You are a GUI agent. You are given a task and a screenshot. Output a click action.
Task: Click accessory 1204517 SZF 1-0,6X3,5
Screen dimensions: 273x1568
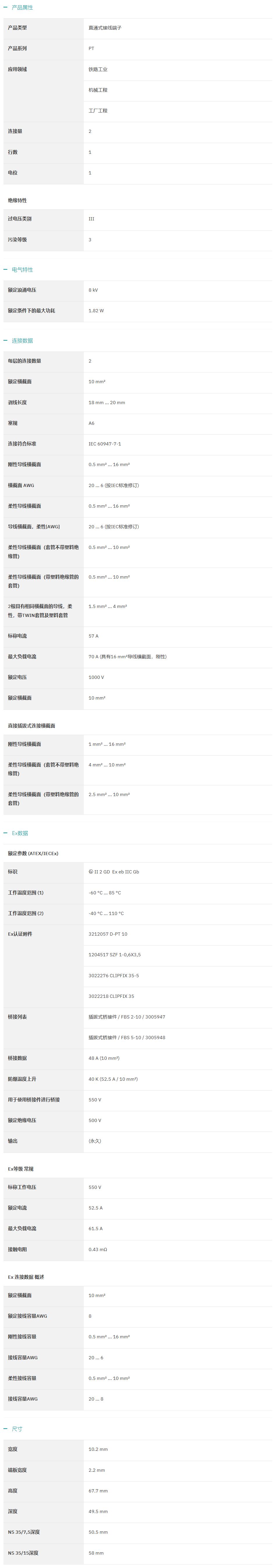[115, 955]
